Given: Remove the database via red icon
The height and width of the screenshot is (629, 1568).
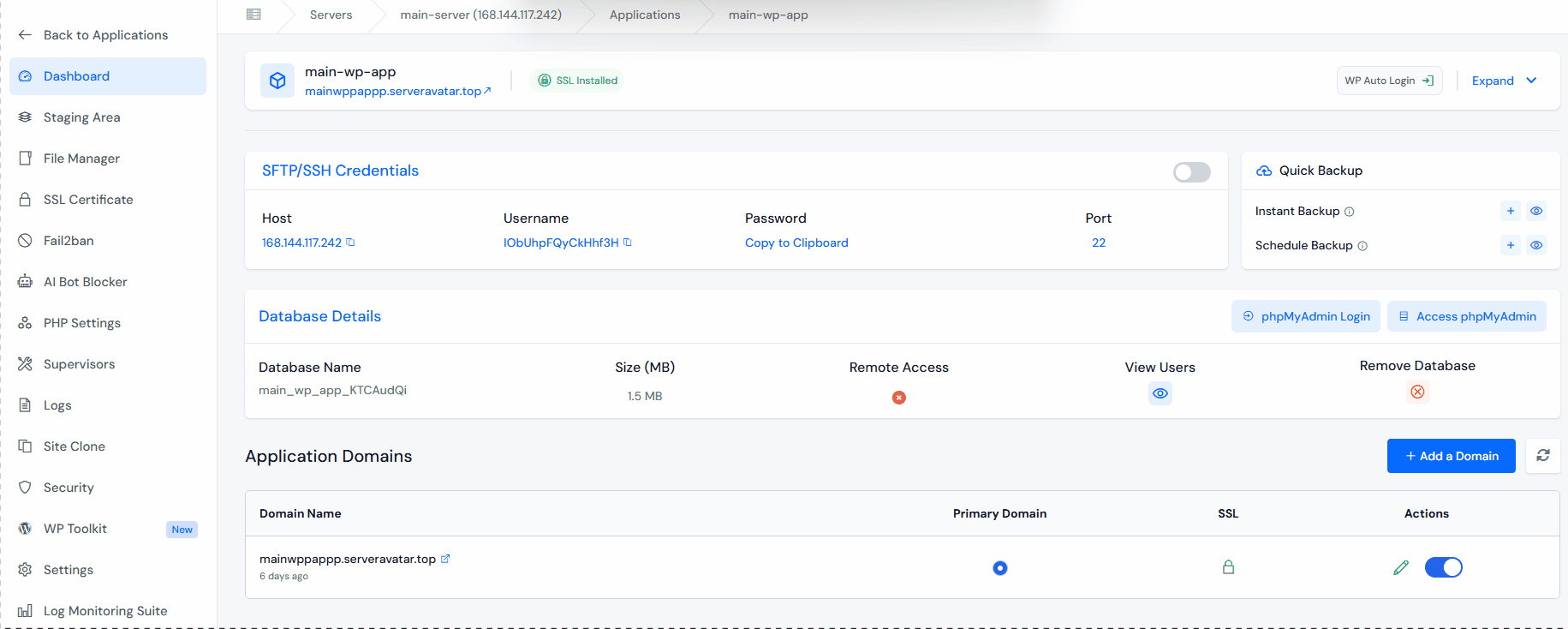Looking at the screenshot, I should (1418, 392).
